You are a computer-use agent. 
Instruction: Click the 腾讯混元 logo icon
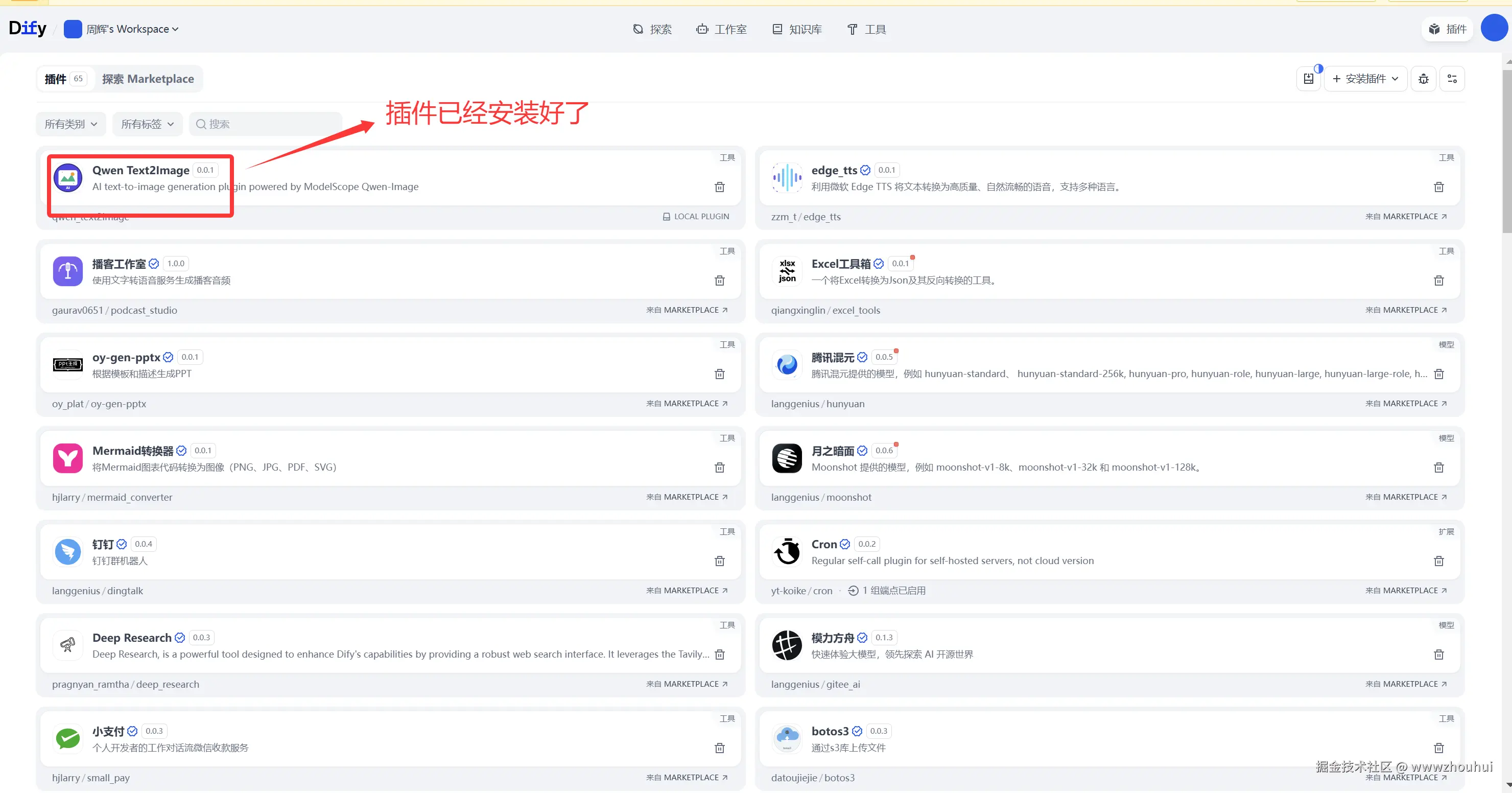click(x=787, y=364)
